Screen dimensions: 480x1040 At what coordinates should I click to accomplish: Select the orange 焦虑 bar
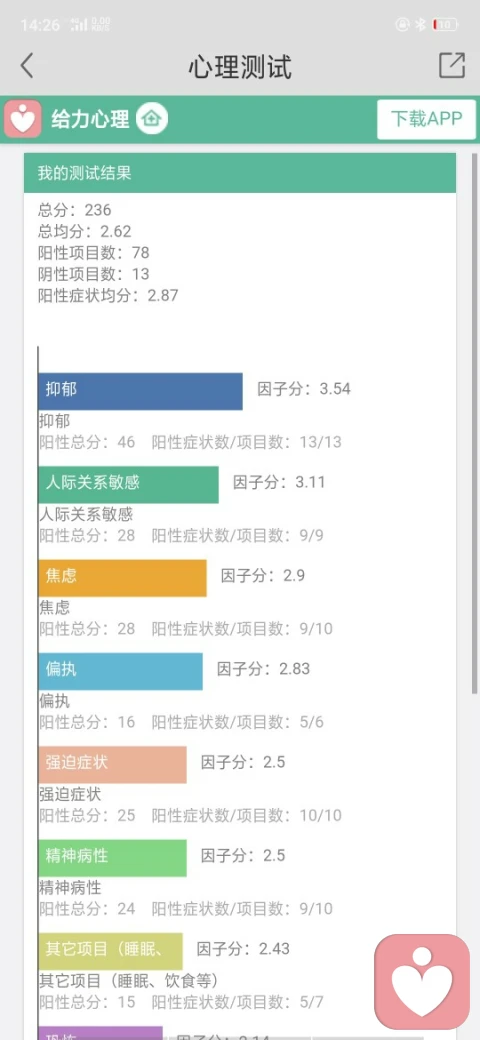123,578
